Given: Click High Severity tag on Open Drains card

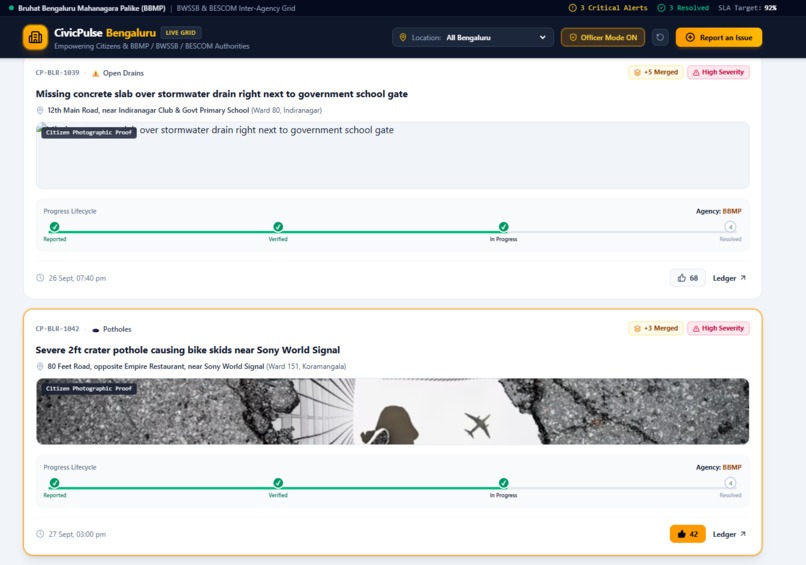Looking at the screenshot, I should point(718,72).
